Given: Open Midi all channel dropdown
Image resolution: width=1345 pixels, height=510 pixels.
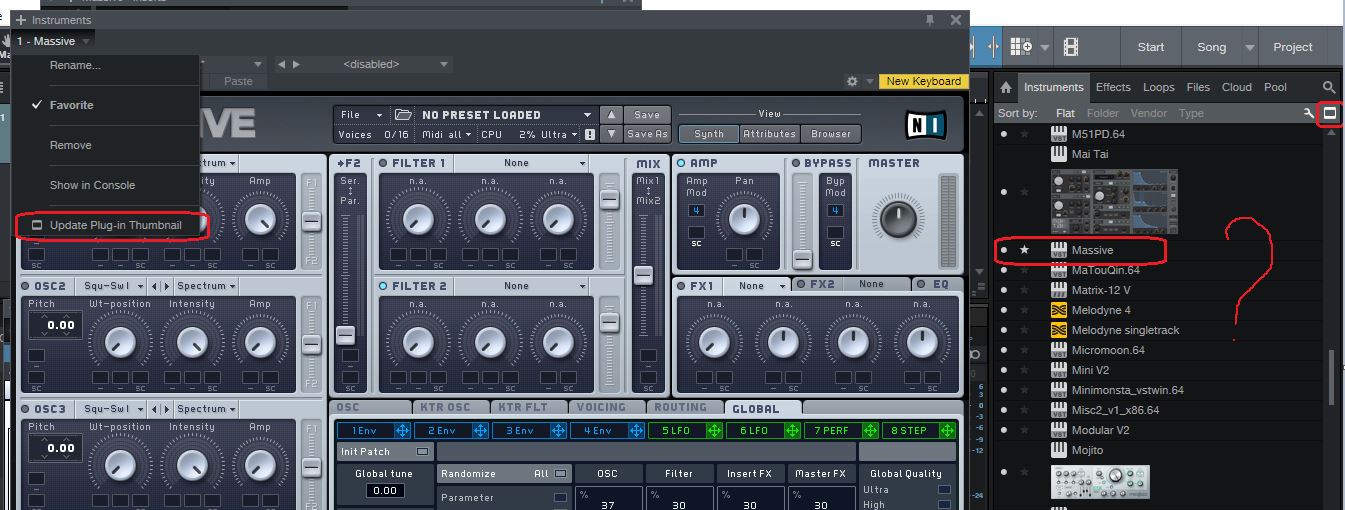Looking at the screenshot, I should click(446, 134).
